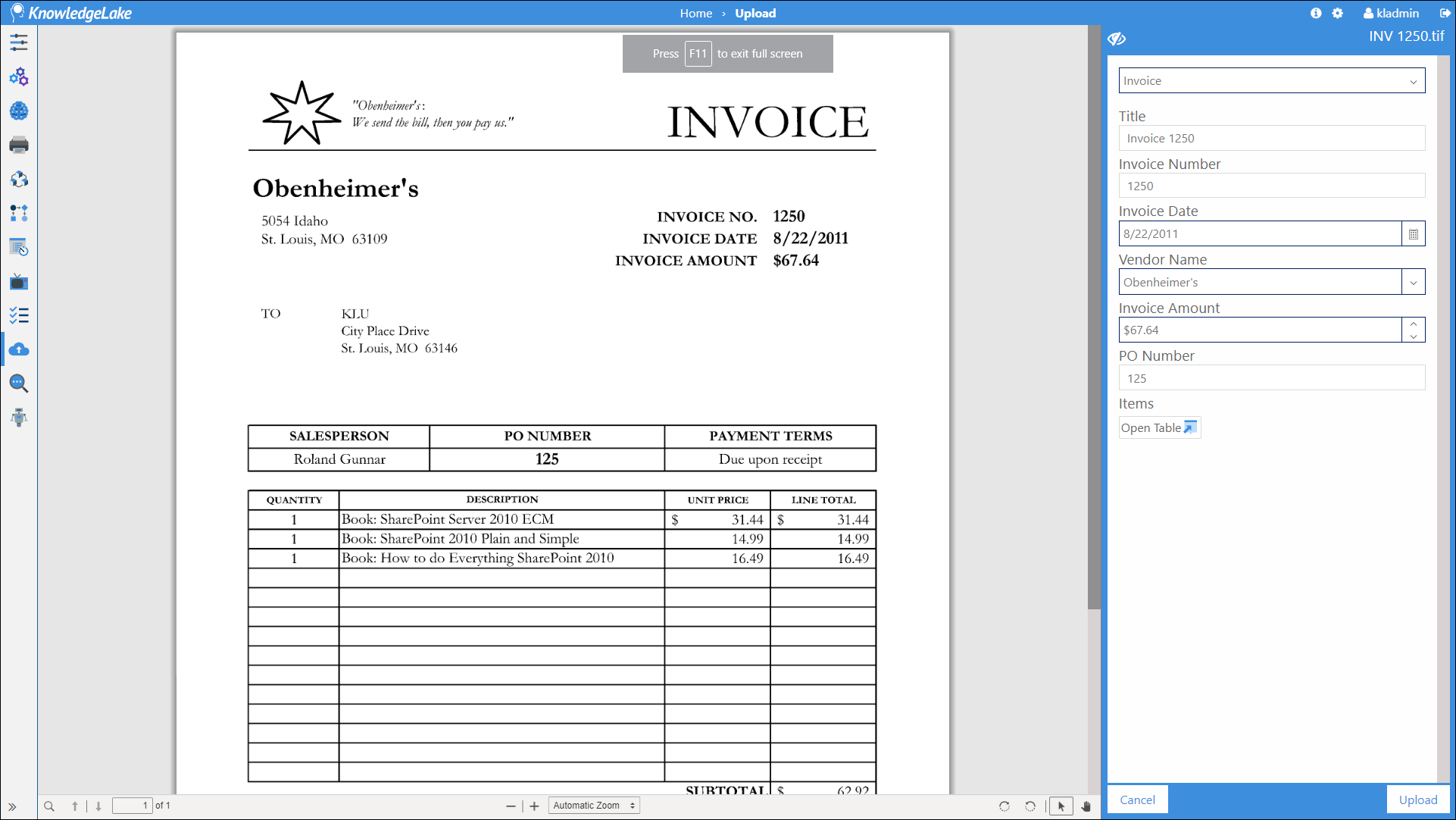This screenshot has height=820, width=1456.
Task: Click the page number input field
Action: 132,806
